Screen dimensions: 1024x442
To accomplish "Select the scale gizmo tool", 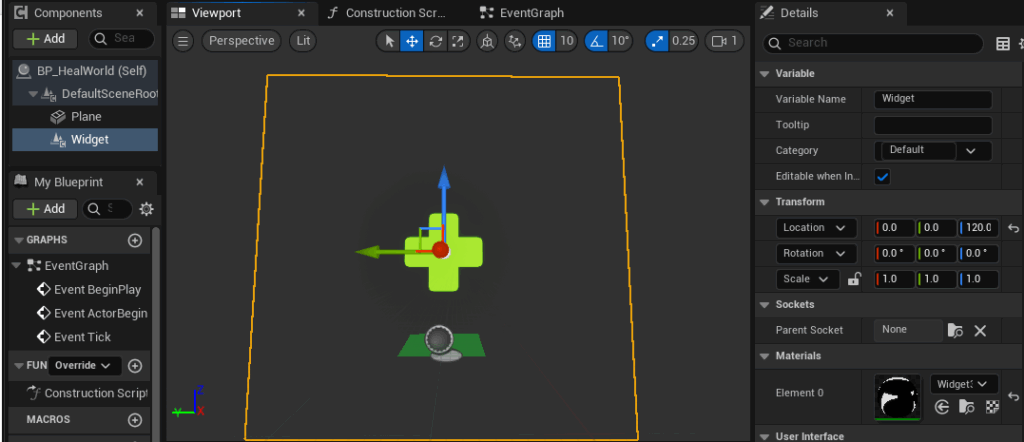I will (458, 41).
